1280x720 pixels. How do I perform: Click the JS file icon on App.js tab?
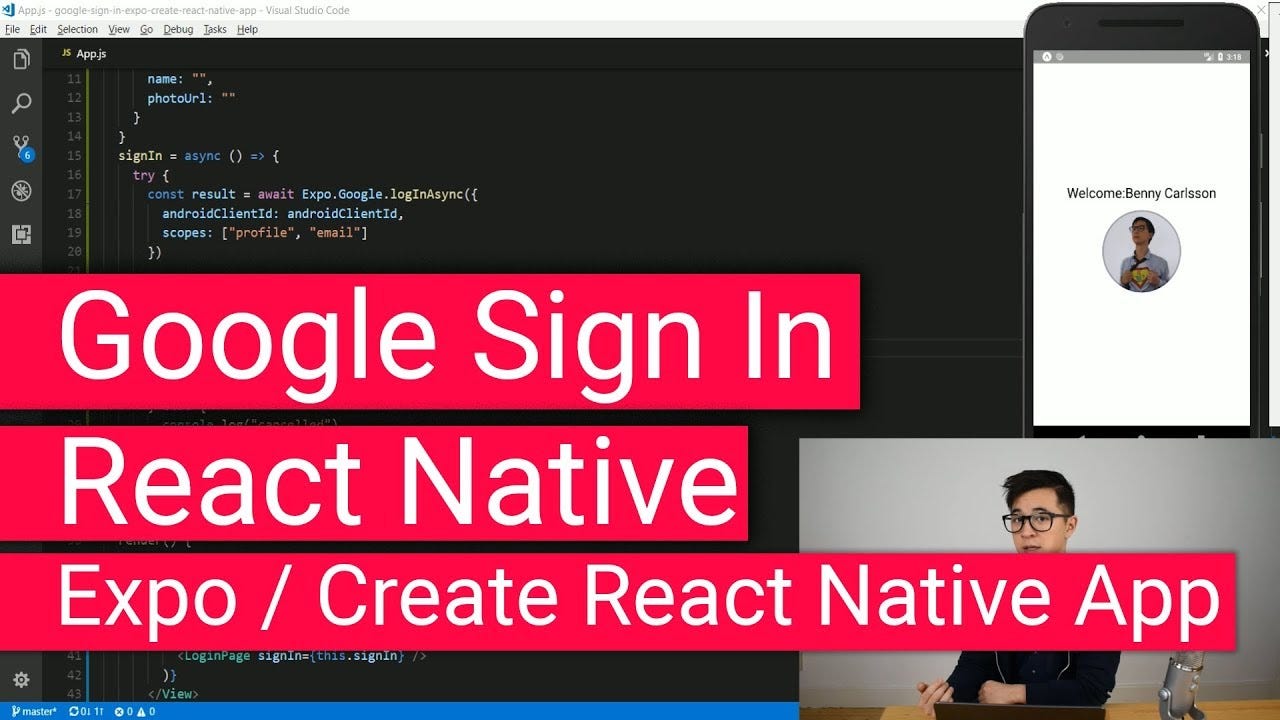pos(66,53)
